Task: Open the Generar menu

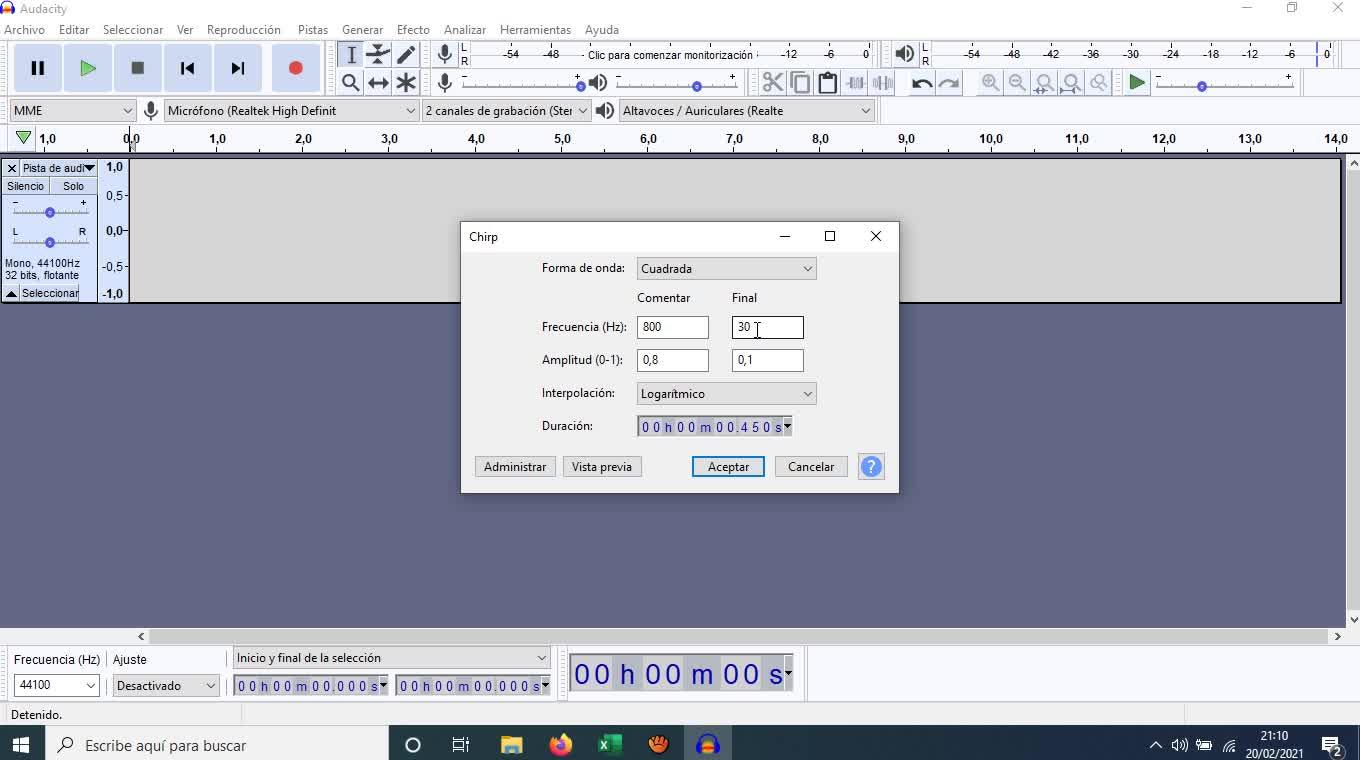Action: [362, 30]
